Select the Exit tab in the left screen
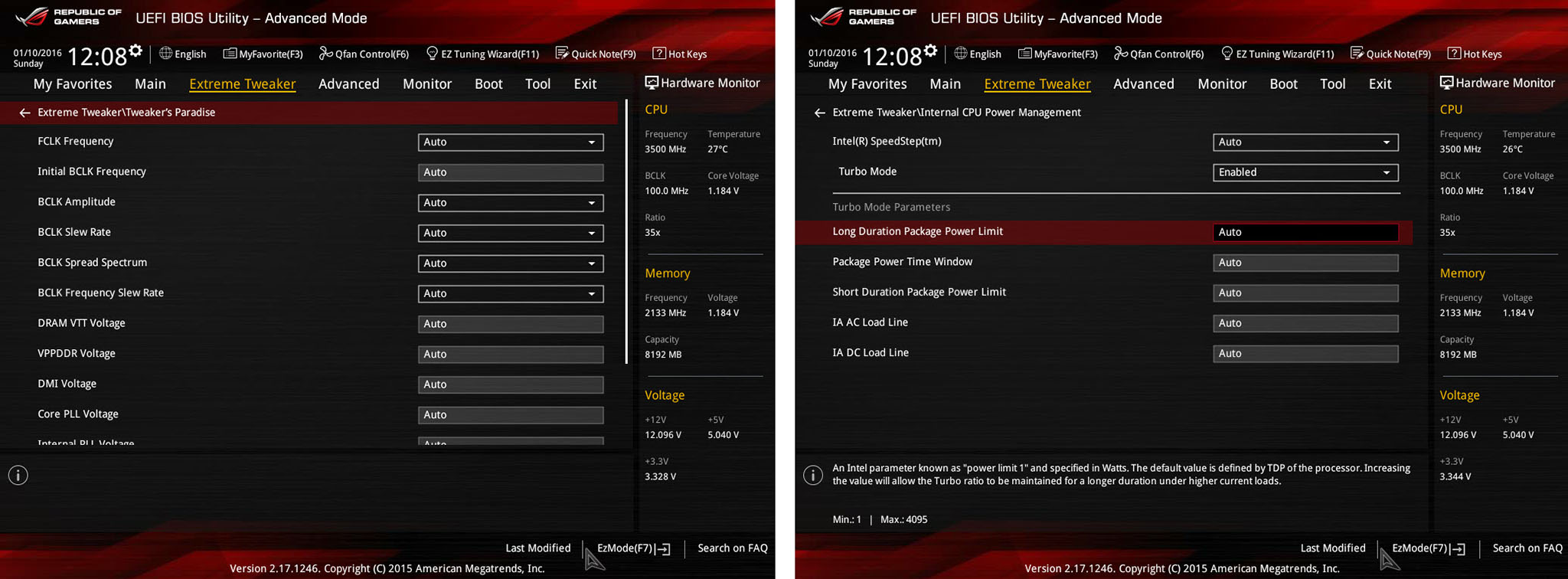This screenshot has width=1568, height=579. (x=585, y=83)
